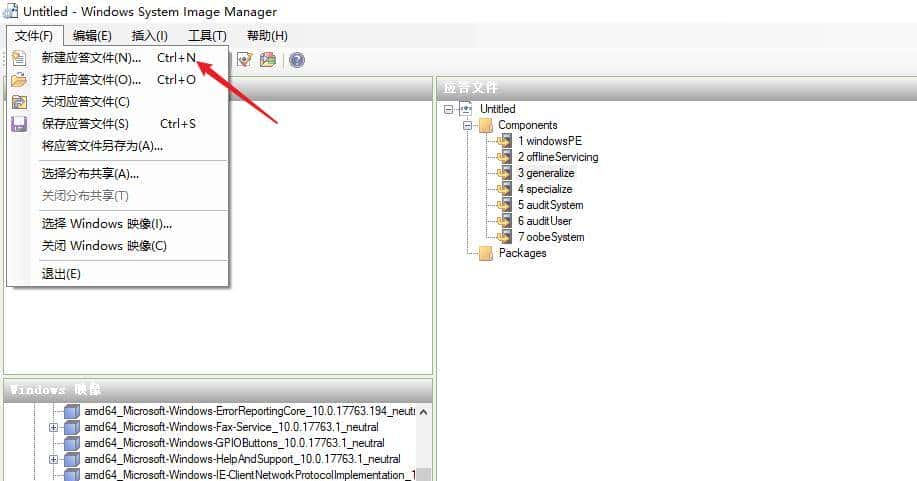Click the 2 offlineServicing pass icon
917x481 pixels.
504,157
